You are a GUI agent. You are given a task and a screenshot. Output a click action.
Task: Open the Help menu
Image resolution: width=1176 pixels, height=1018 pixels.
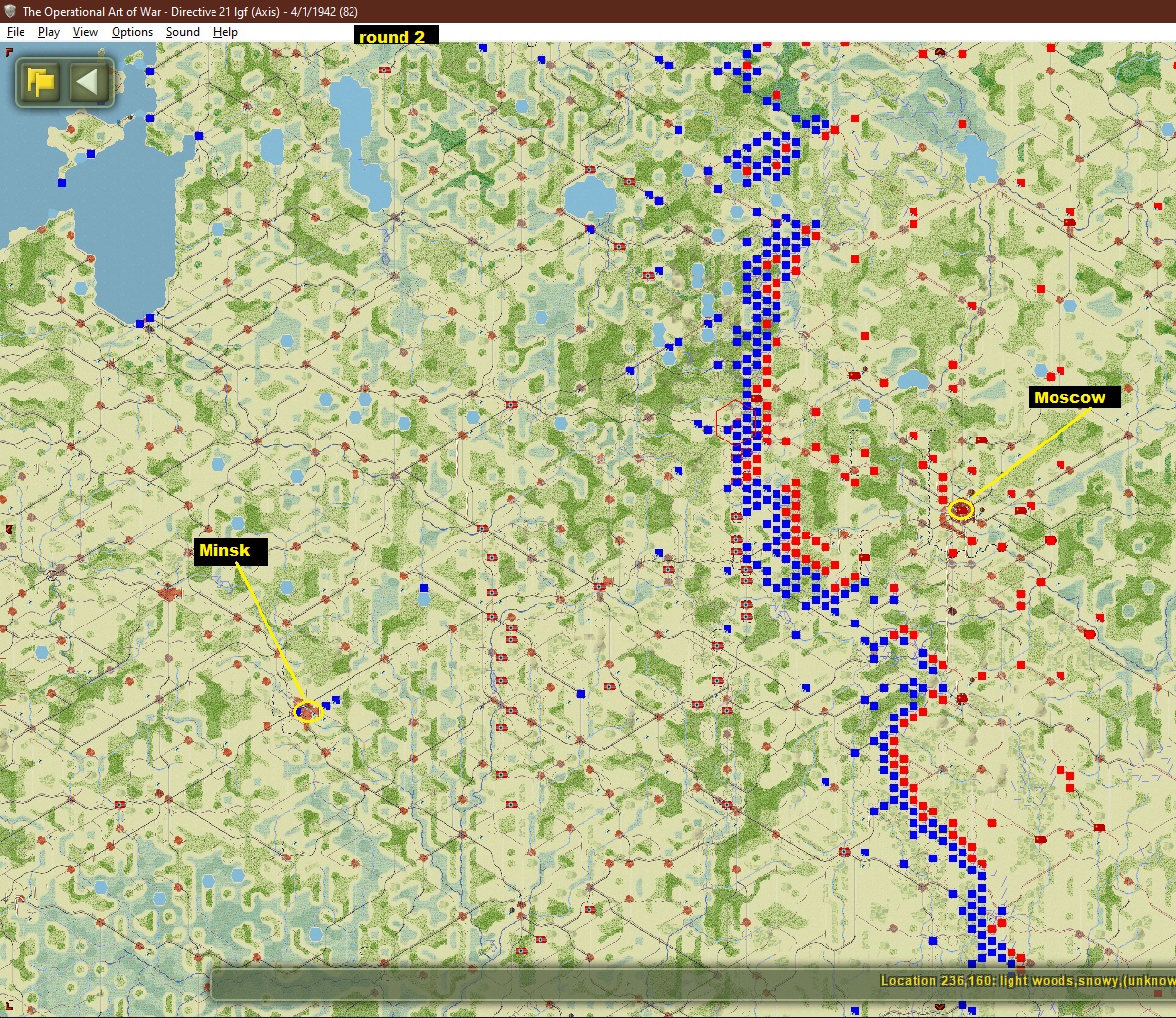[225, 32]
